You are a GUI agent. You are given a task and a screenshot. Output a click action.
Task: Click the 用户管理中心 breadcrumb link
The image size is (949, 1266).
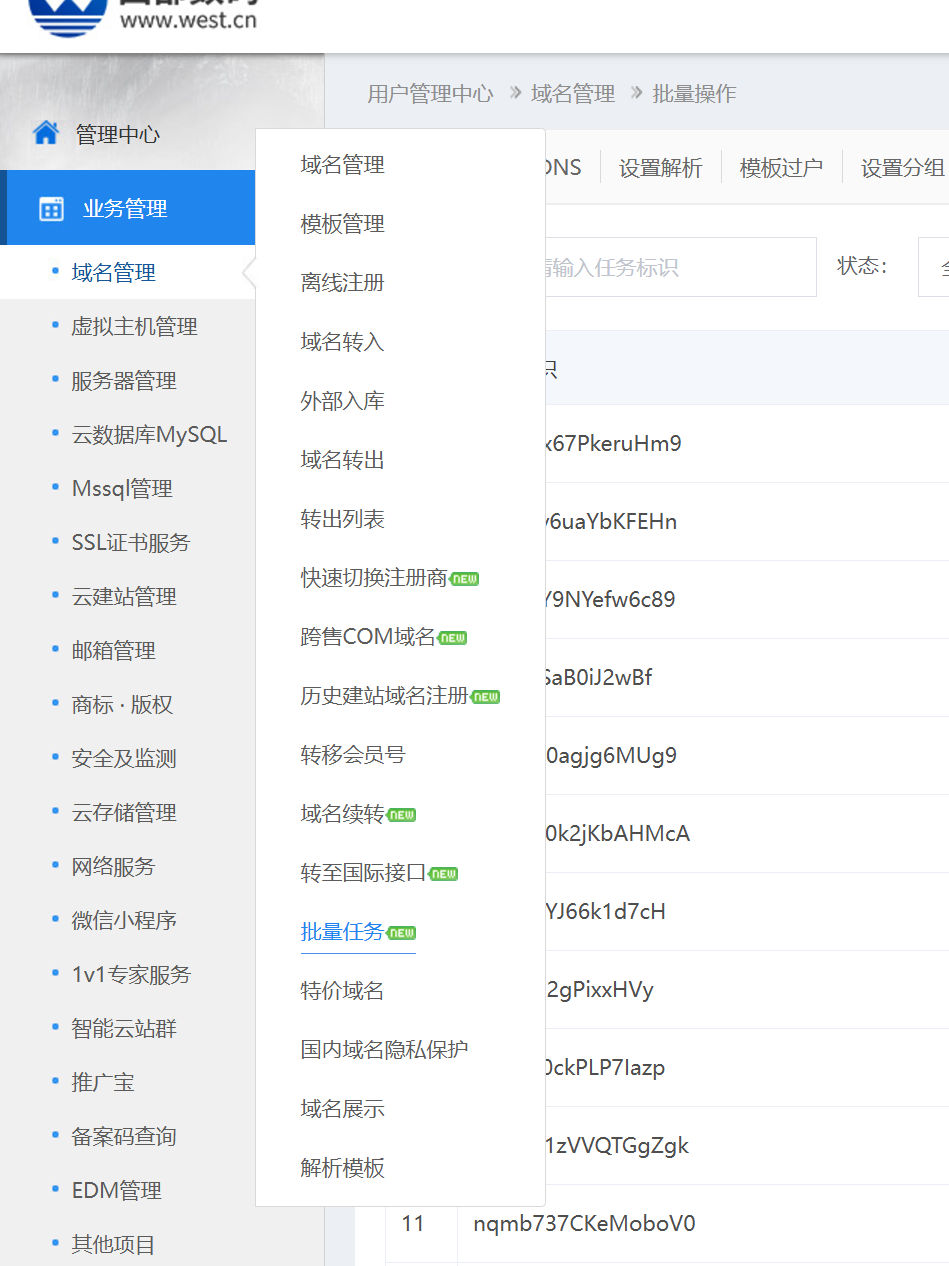point(430,92)
